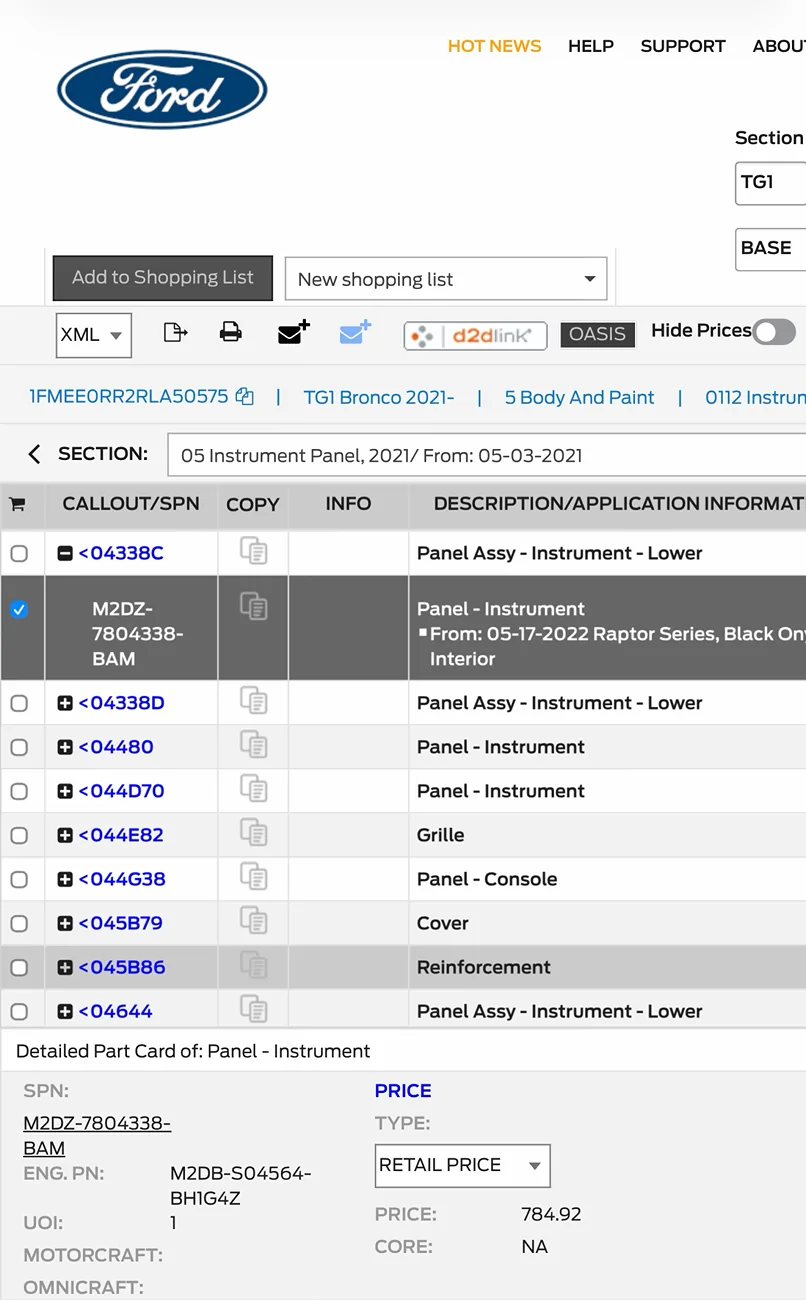Click the black email plus icon

click(x=293, y=332)
